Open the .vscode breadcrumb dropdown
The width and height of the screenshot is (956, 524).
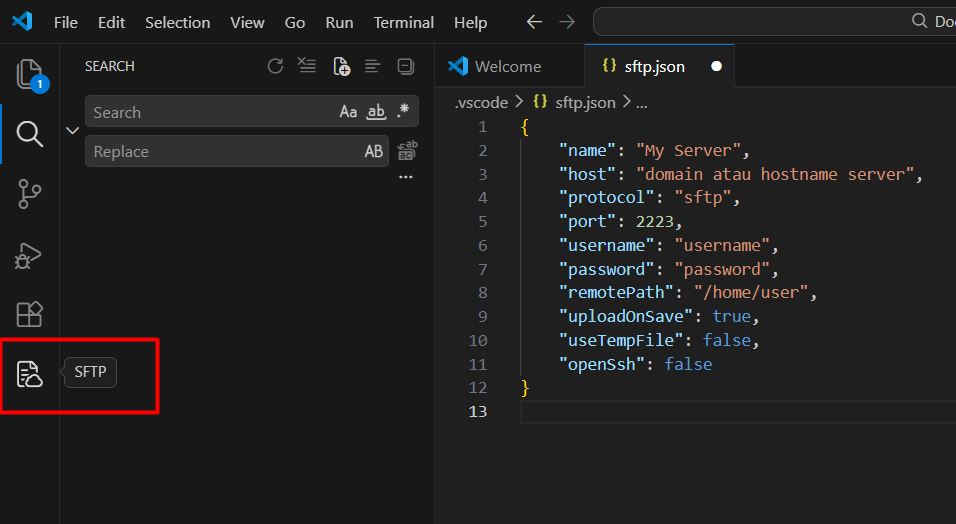[x=482, y=102]
